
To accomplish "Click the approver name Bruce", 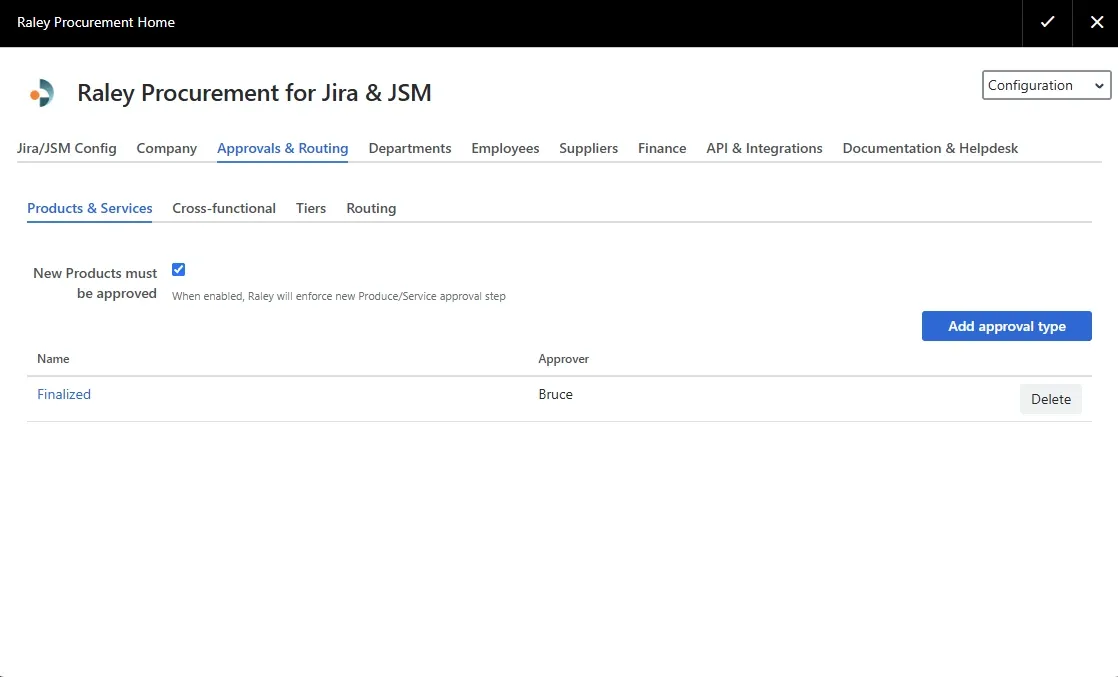I will pyautogui.click(x=555, y=395).
